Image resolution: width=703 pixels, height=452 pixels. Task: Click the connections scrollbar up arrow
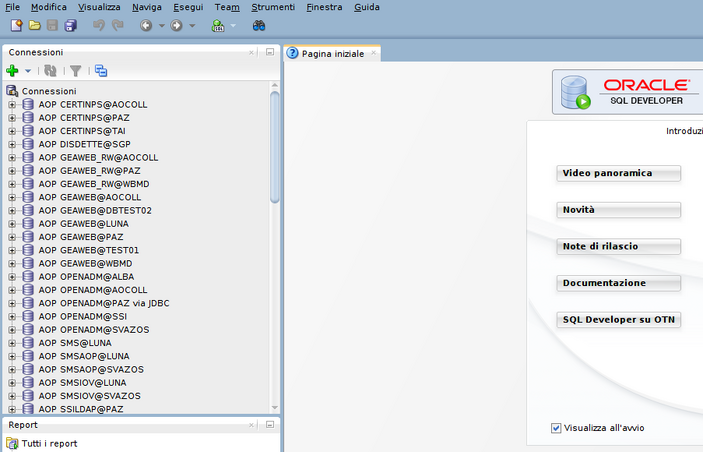click(x=275, y=85)
